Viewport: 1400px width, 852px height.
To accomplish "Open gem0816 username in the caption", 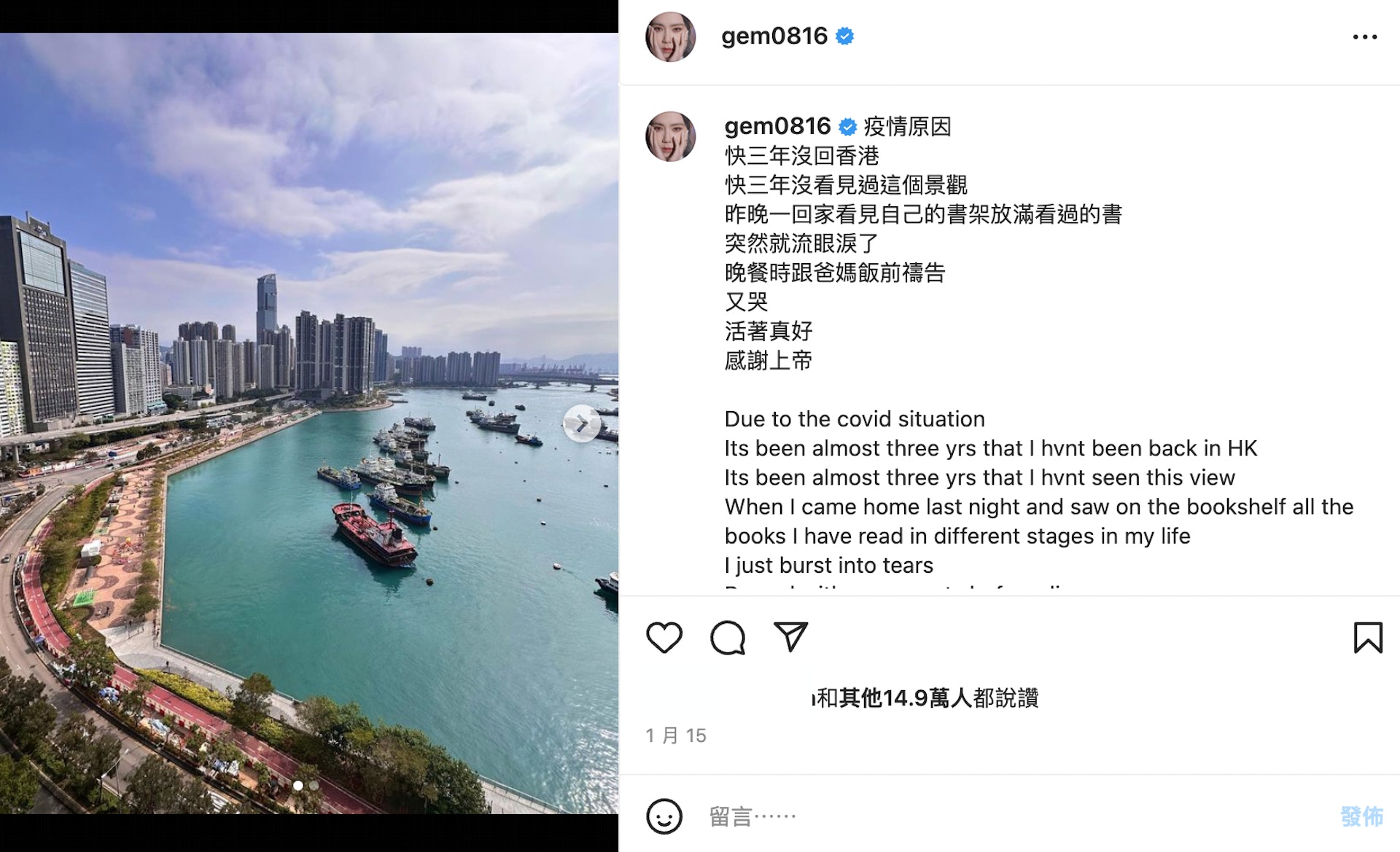I will [777, 126].
